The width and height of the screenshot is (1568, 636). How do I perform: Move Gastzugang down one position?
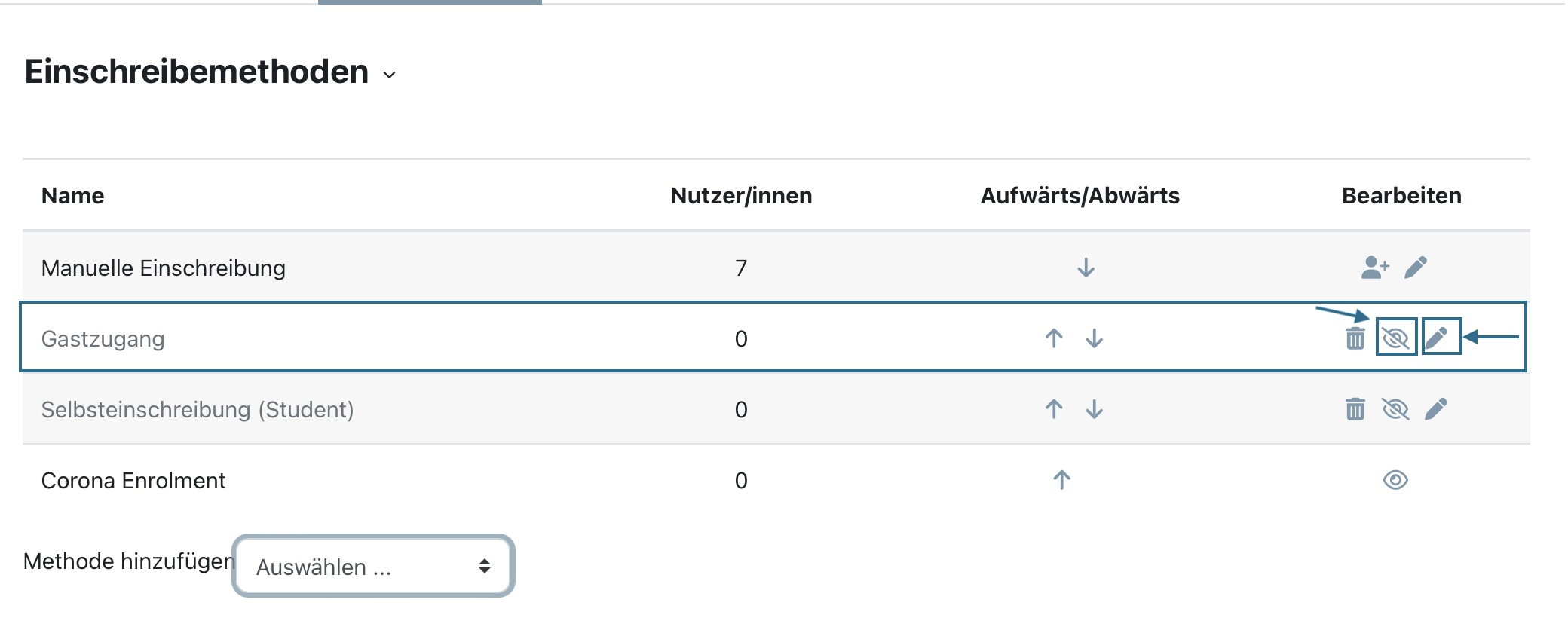pyautogui.click(x=1095, y=338)
